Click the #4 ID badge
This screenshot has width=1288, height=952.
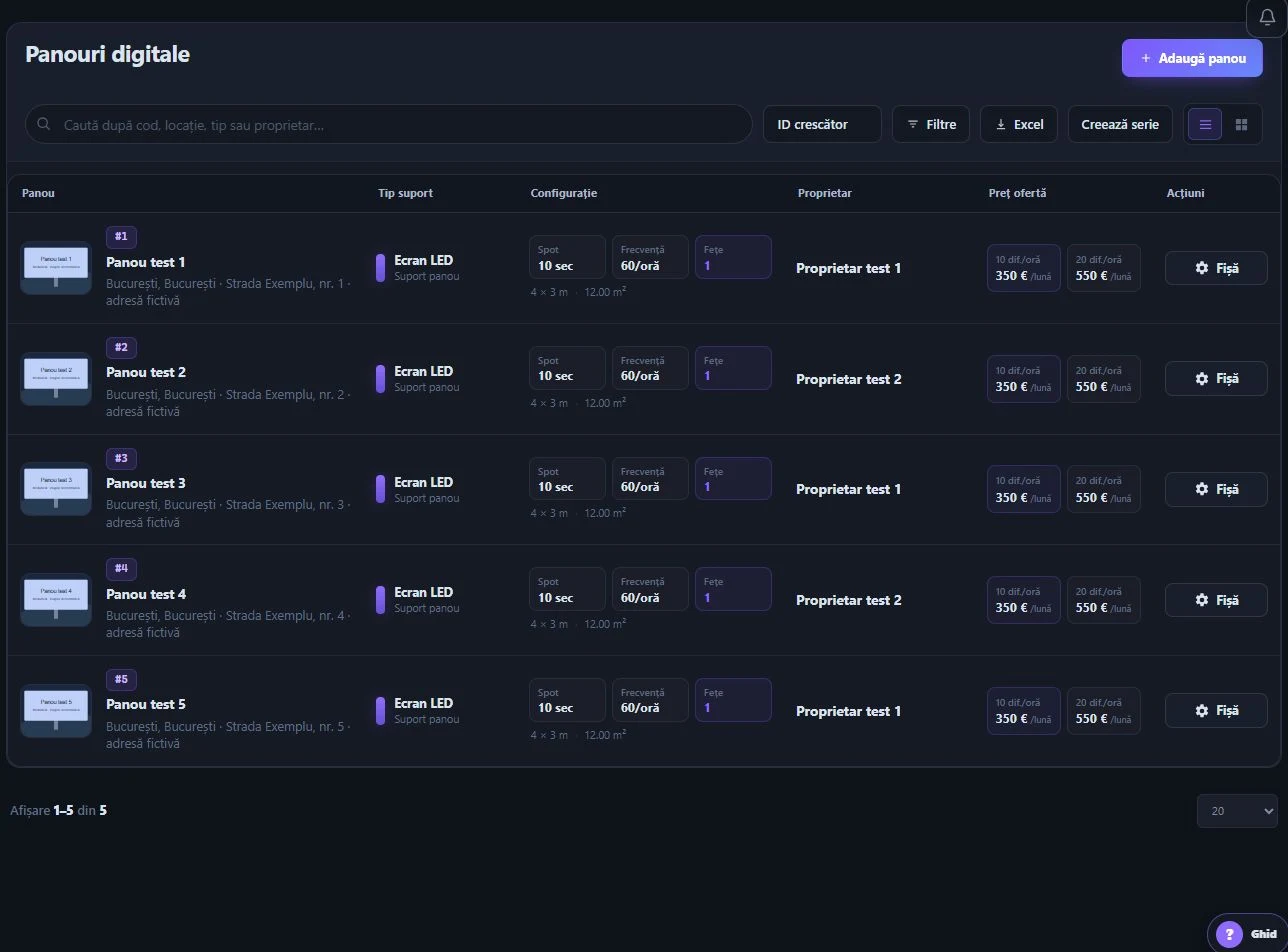coord(121,569)
